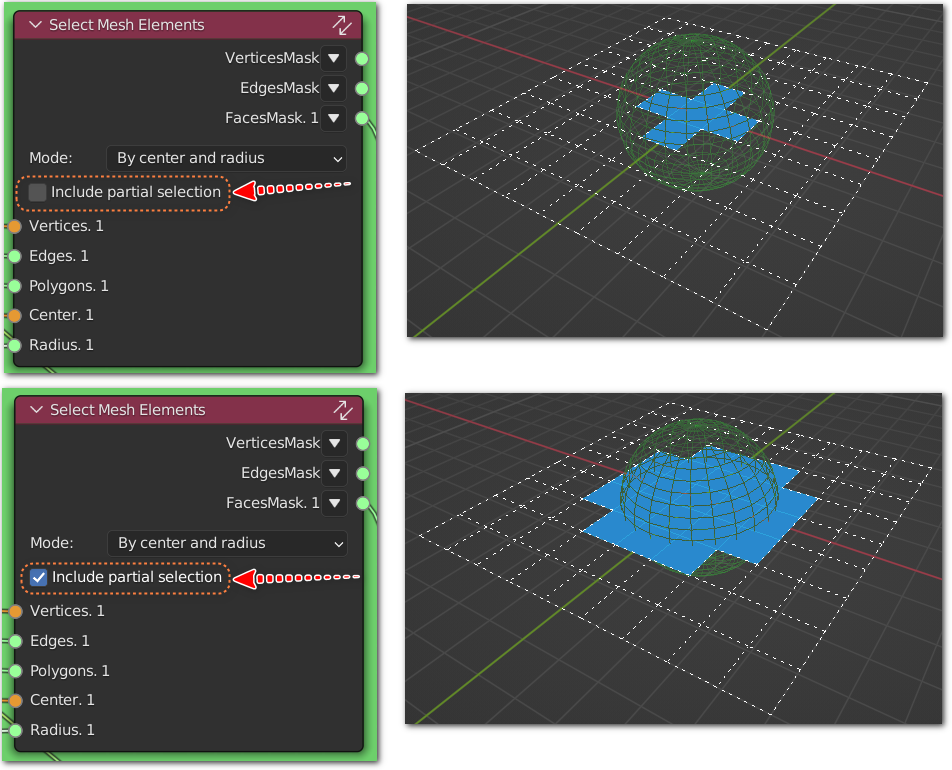Viewport: 952px width, 770px height.
Task: Click Vertices. 1 input socket on bottom node
Action: [x=16, y=612]
